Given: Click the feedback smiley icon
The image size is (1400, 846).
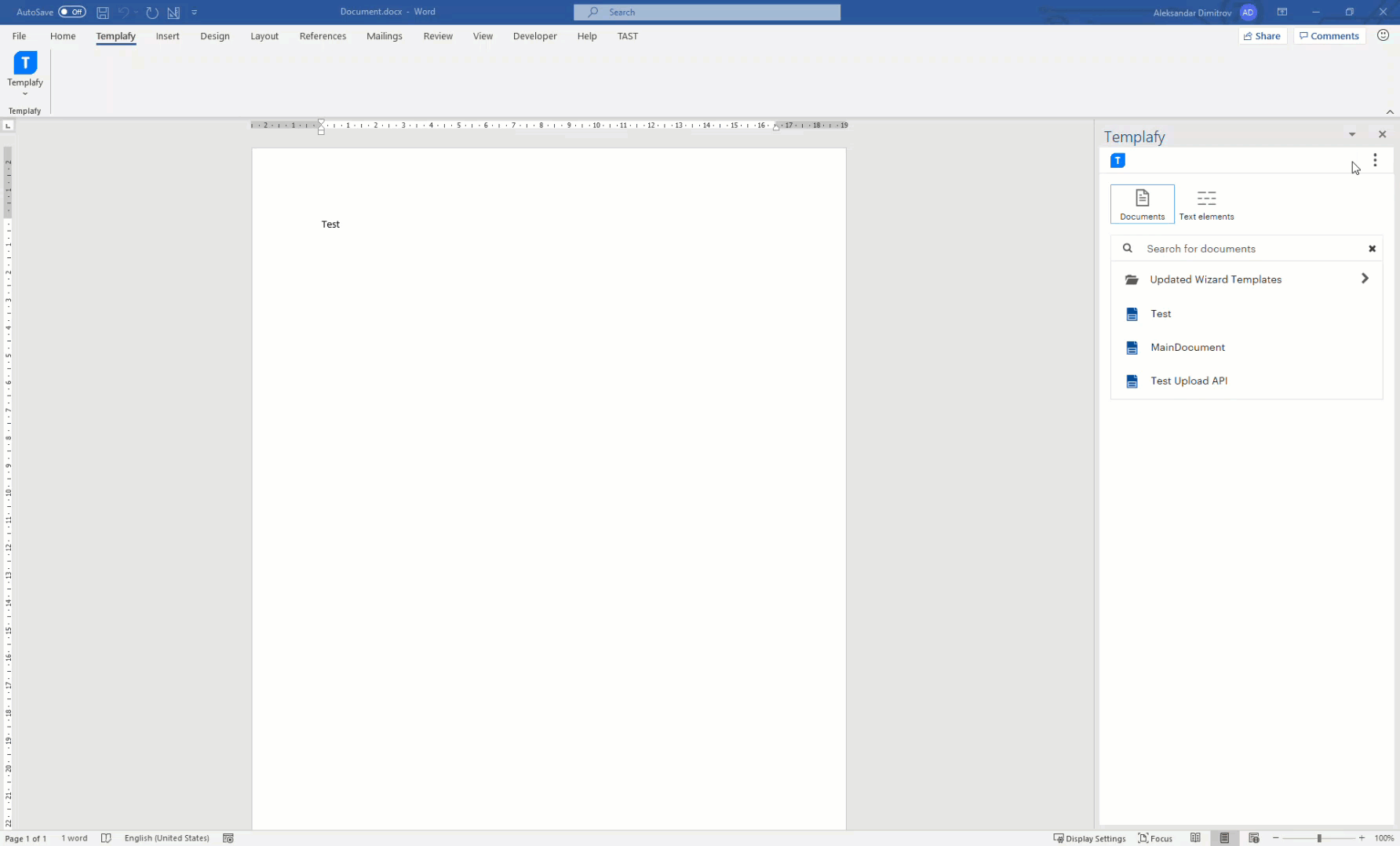Looking at the screenshot, I should pos(1384,35).
